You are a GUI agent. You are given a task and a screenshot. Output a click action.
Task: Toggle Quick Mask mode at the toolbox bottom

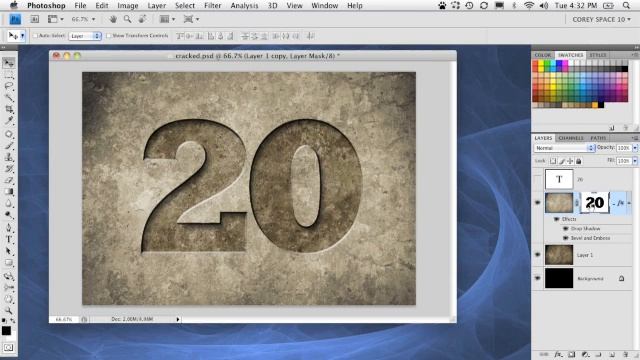point(9,348)
